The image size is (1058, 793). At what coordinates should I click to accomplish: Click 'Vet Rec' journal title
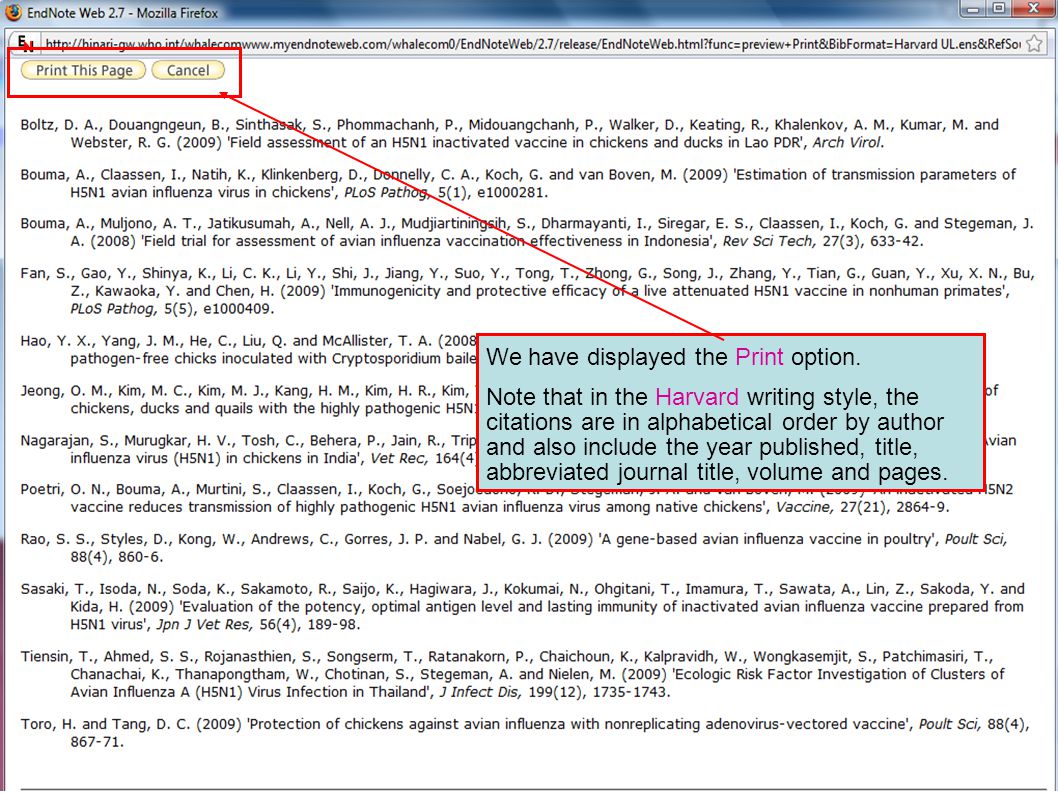(398, 458)
